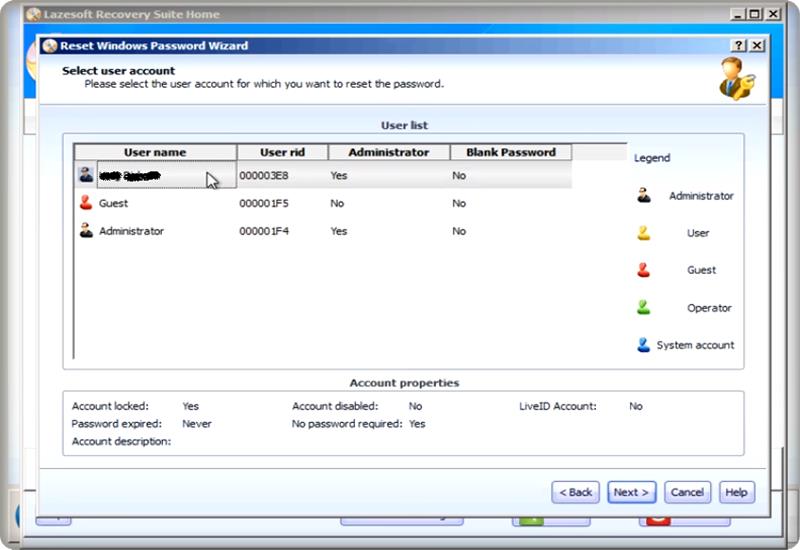Click the Account disabled label

(x=335, y=406)
